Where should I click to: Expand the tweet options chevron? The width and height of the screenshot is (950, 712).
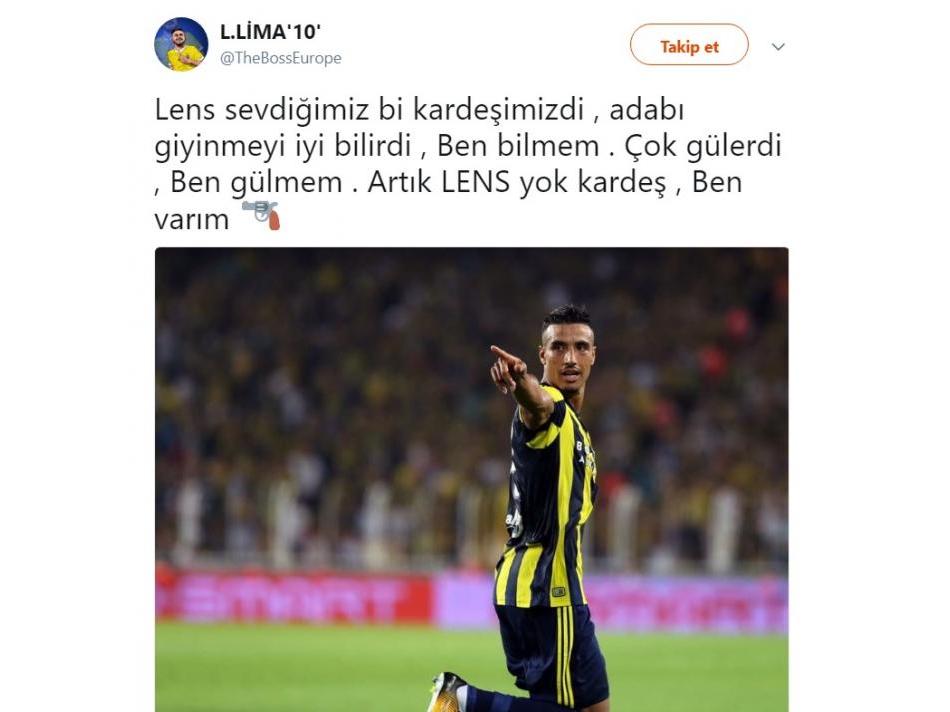(779, 47)
